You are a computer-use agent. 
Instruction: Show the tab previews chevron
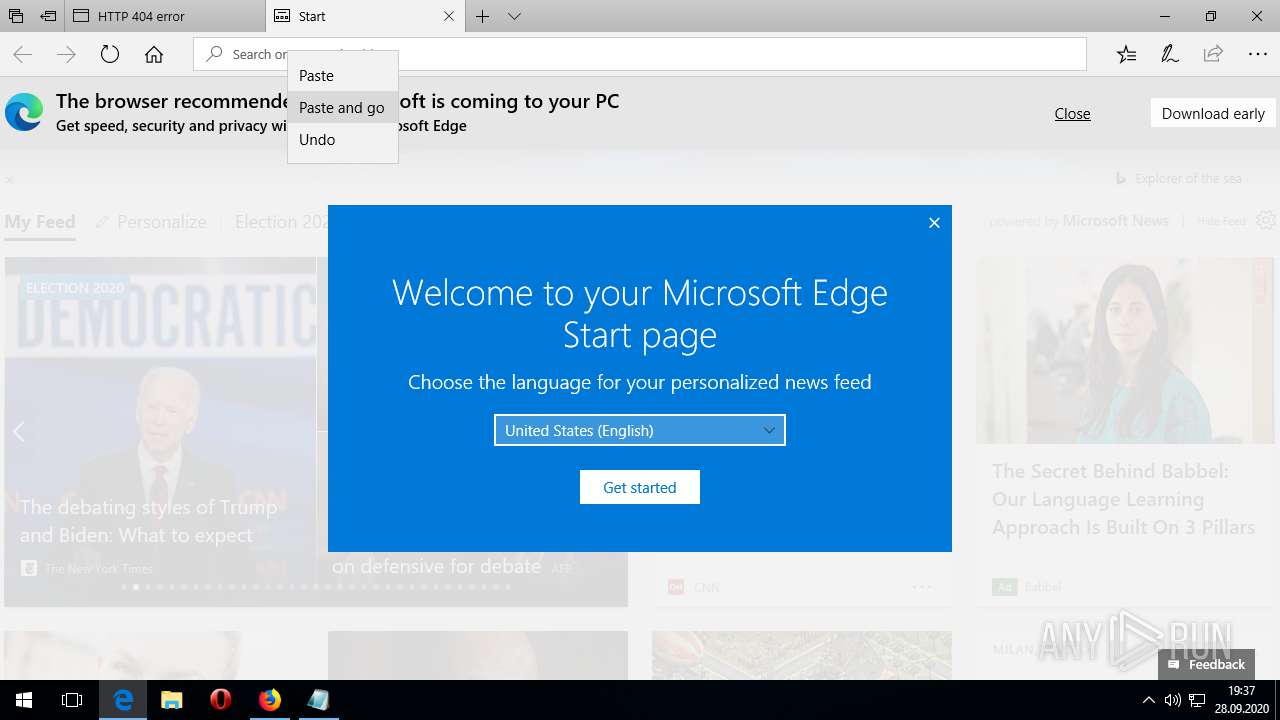(x=514, y=16)
